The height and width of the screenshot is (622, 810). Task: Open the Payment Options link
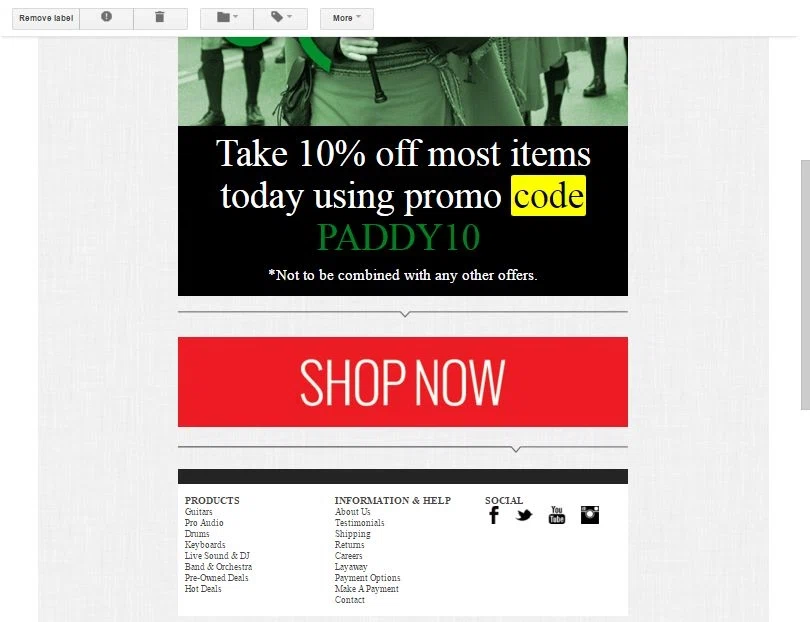tap(367, 578)
